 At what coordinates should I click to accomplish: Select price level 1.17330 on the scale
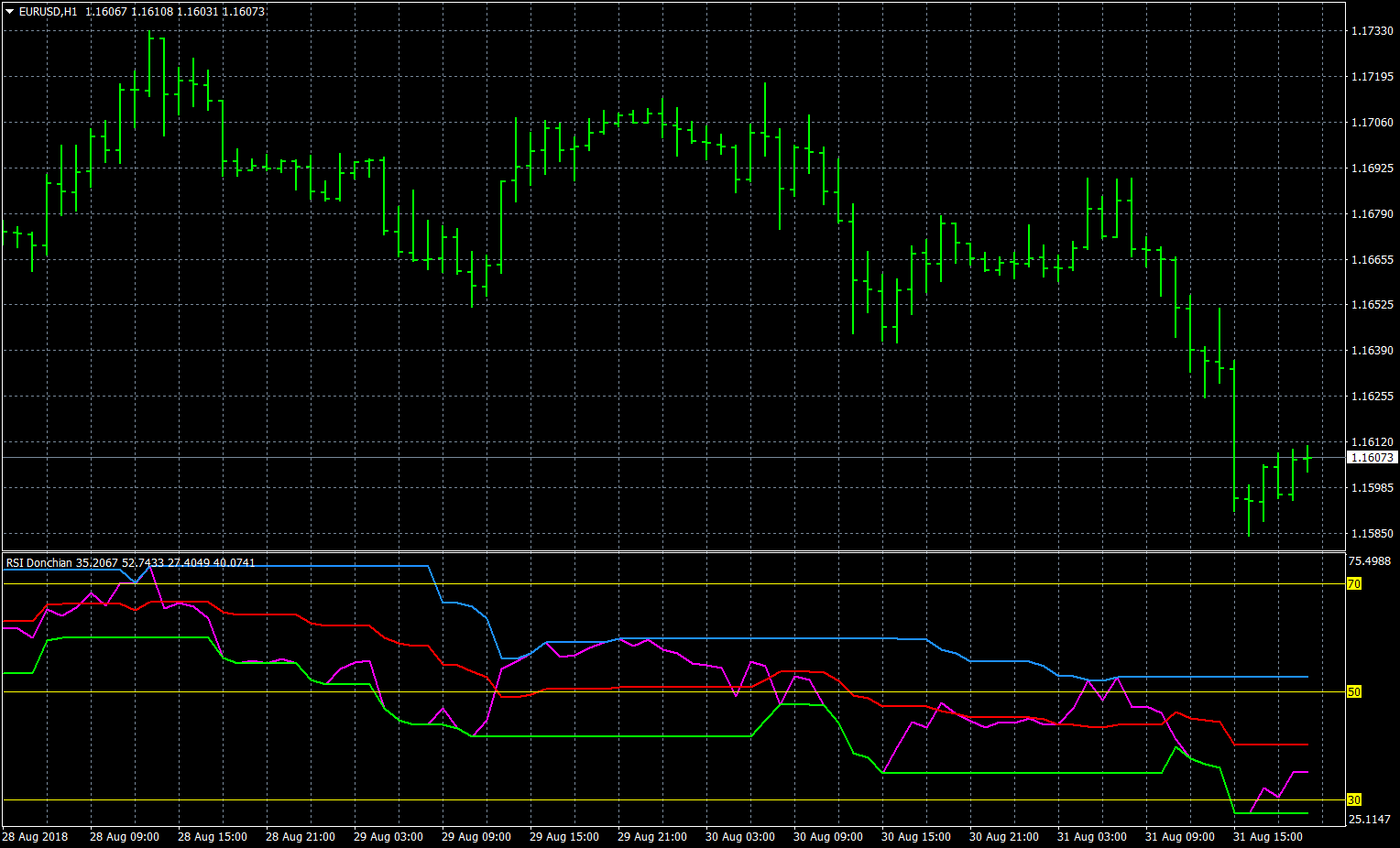[x=1372, y=31]
